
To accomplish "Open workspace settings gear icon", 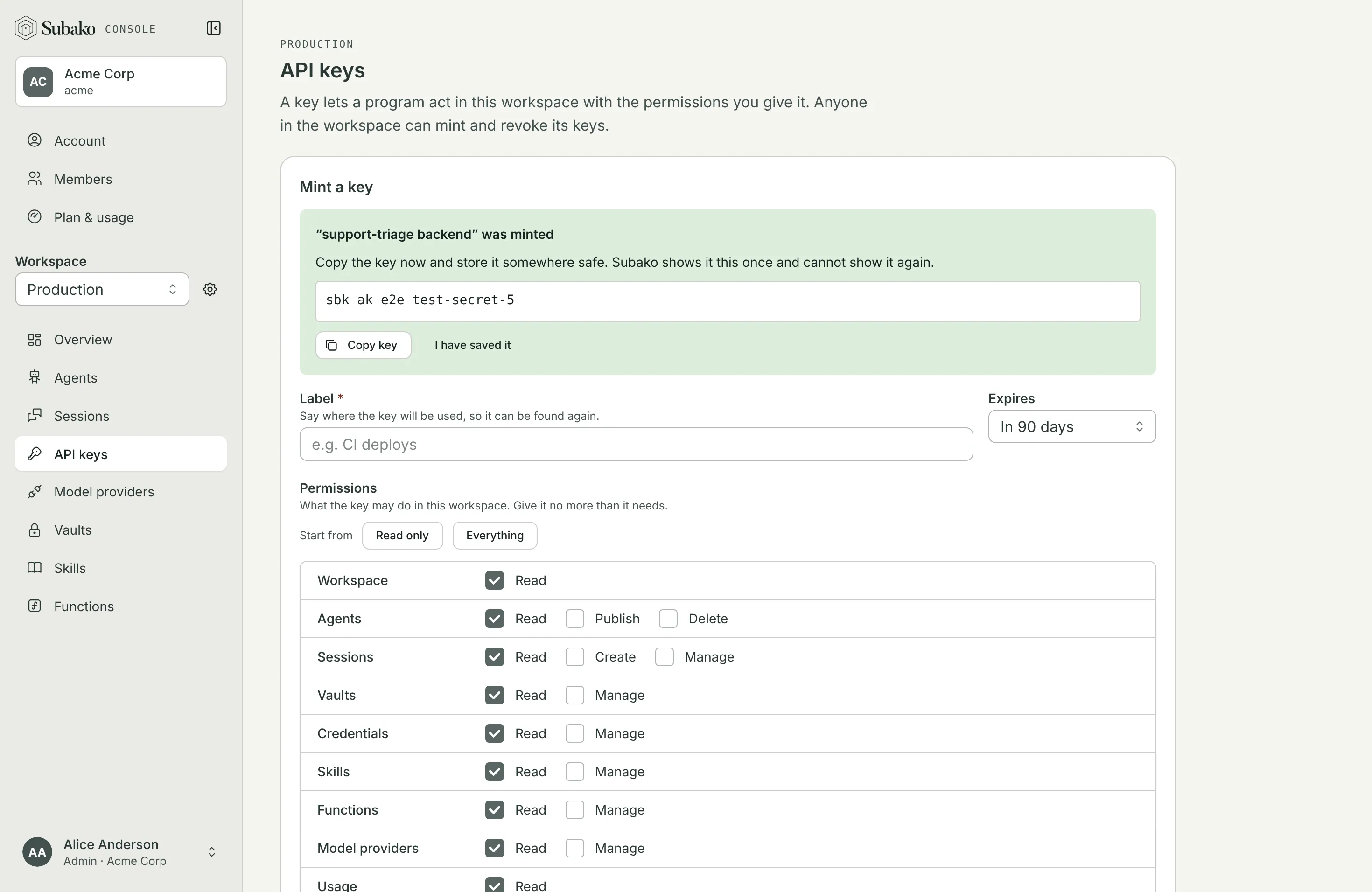I will (x=210, y=289).
